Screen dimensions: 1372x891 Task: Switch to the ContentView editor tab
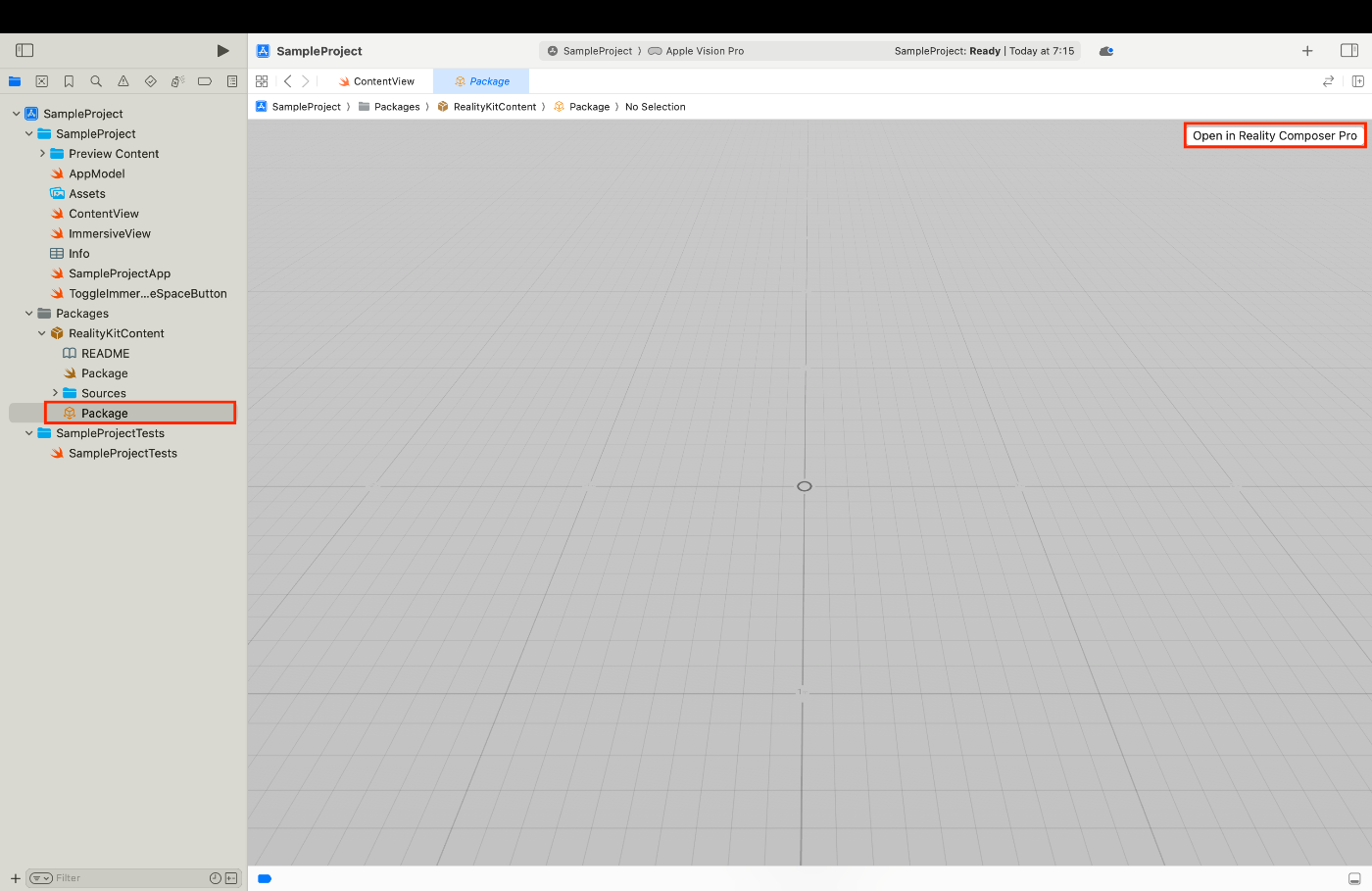pos(376,81)
